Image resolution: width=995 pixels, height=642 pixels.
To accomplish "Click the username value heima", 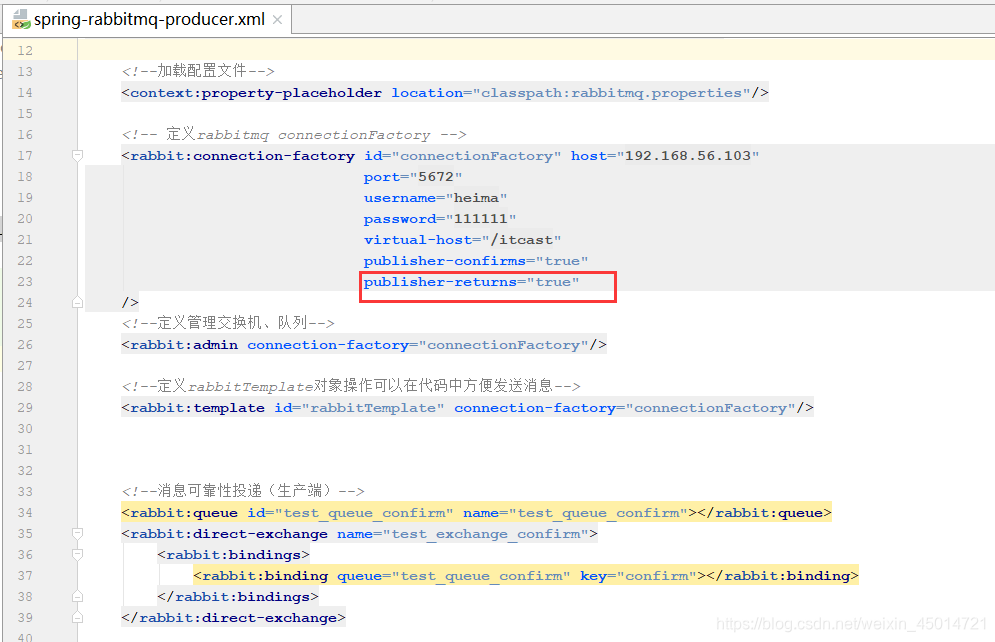I will [x=477, y=198].
